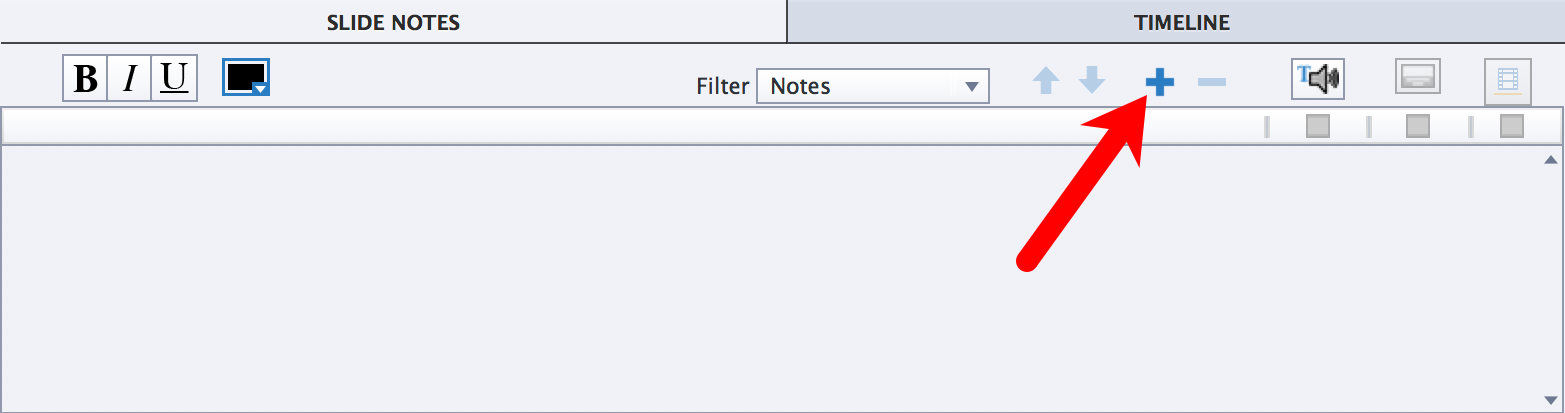Add a new slide note with plus icon
Viewport: 1565px width, 413px height.
point(1159,83)
